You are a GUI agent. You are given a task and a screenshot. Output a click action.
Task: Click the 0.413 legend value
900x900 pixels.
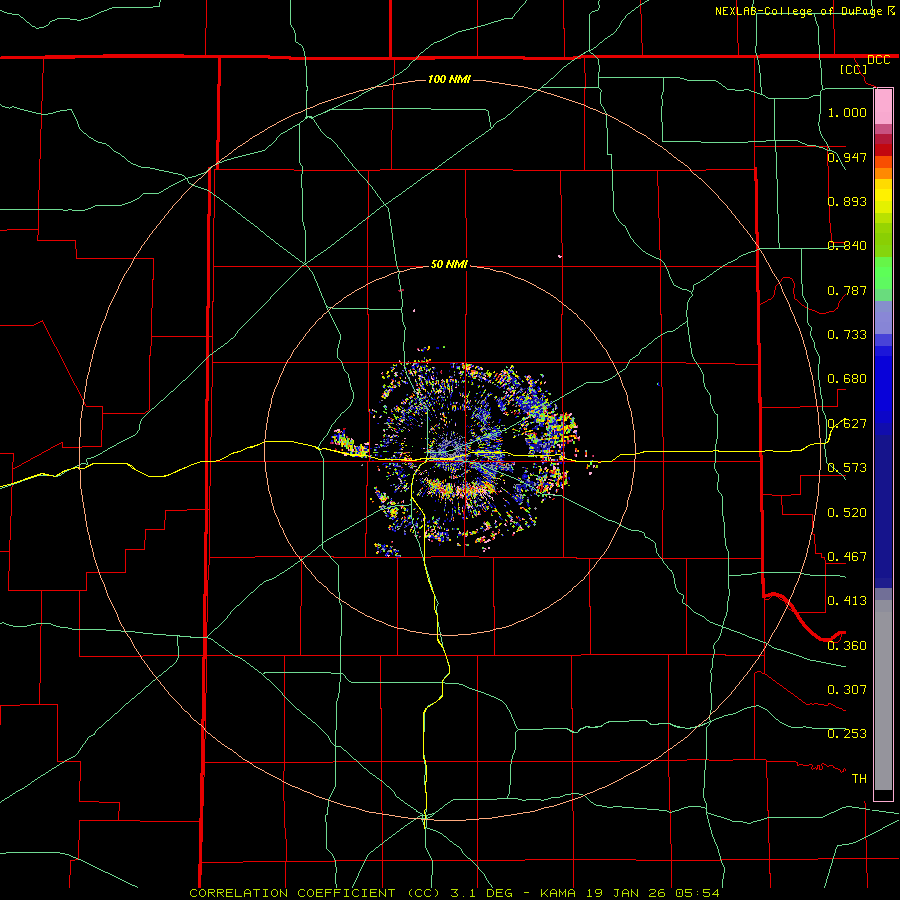(x=847, y=601)
